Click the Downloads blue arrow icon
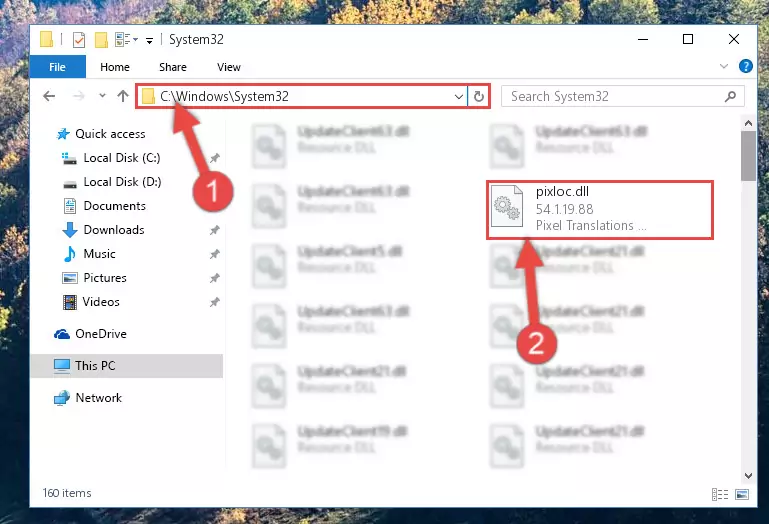The image size is (769, 524). (70, 230)
